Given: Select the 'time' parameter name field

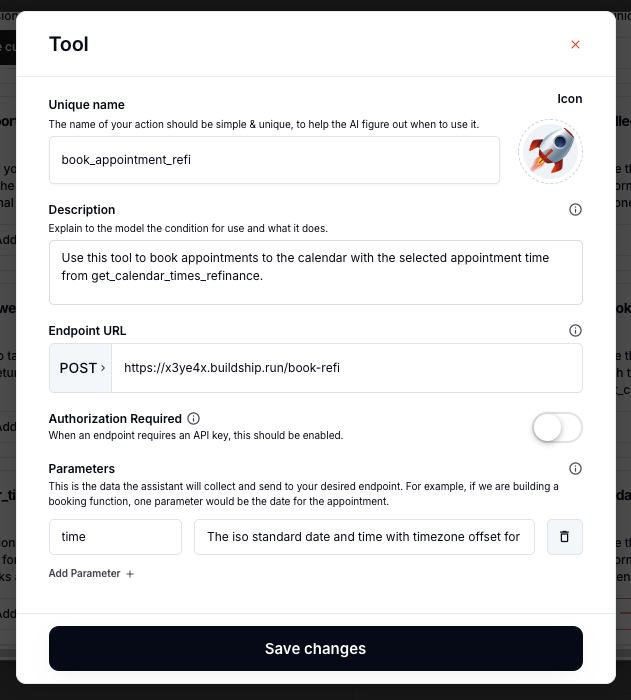Looking at the screenshot, I should pos(115,537).
